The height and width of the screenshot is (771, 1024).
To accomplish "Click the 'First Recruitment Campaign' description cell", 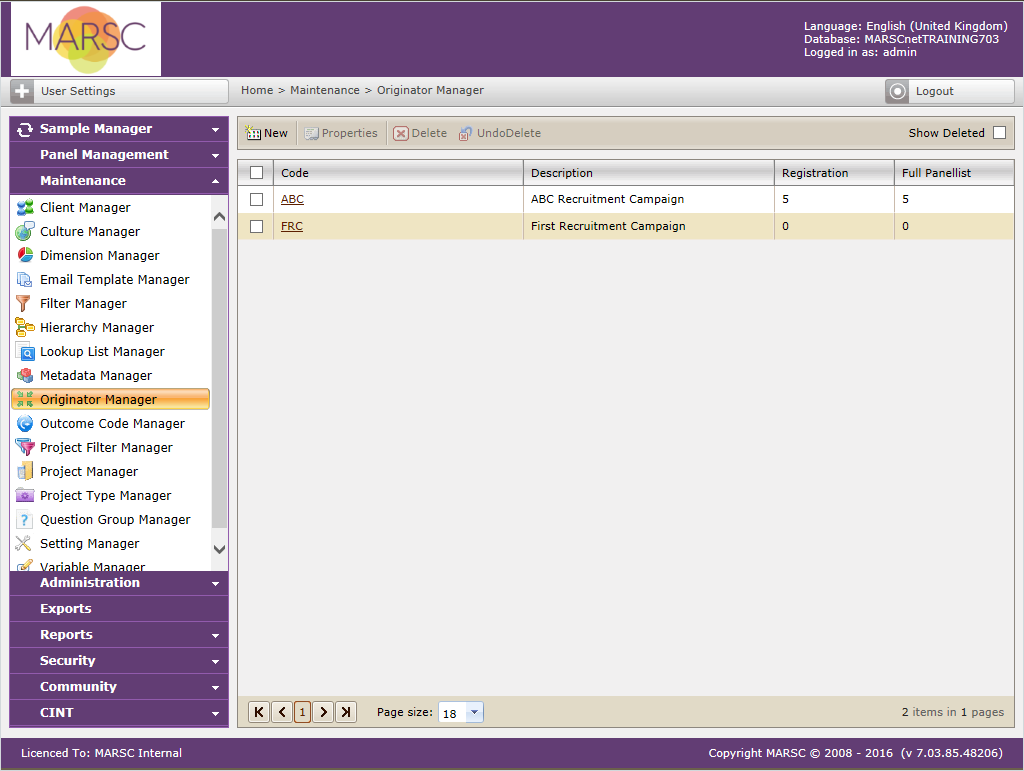I will pos(648,226).
